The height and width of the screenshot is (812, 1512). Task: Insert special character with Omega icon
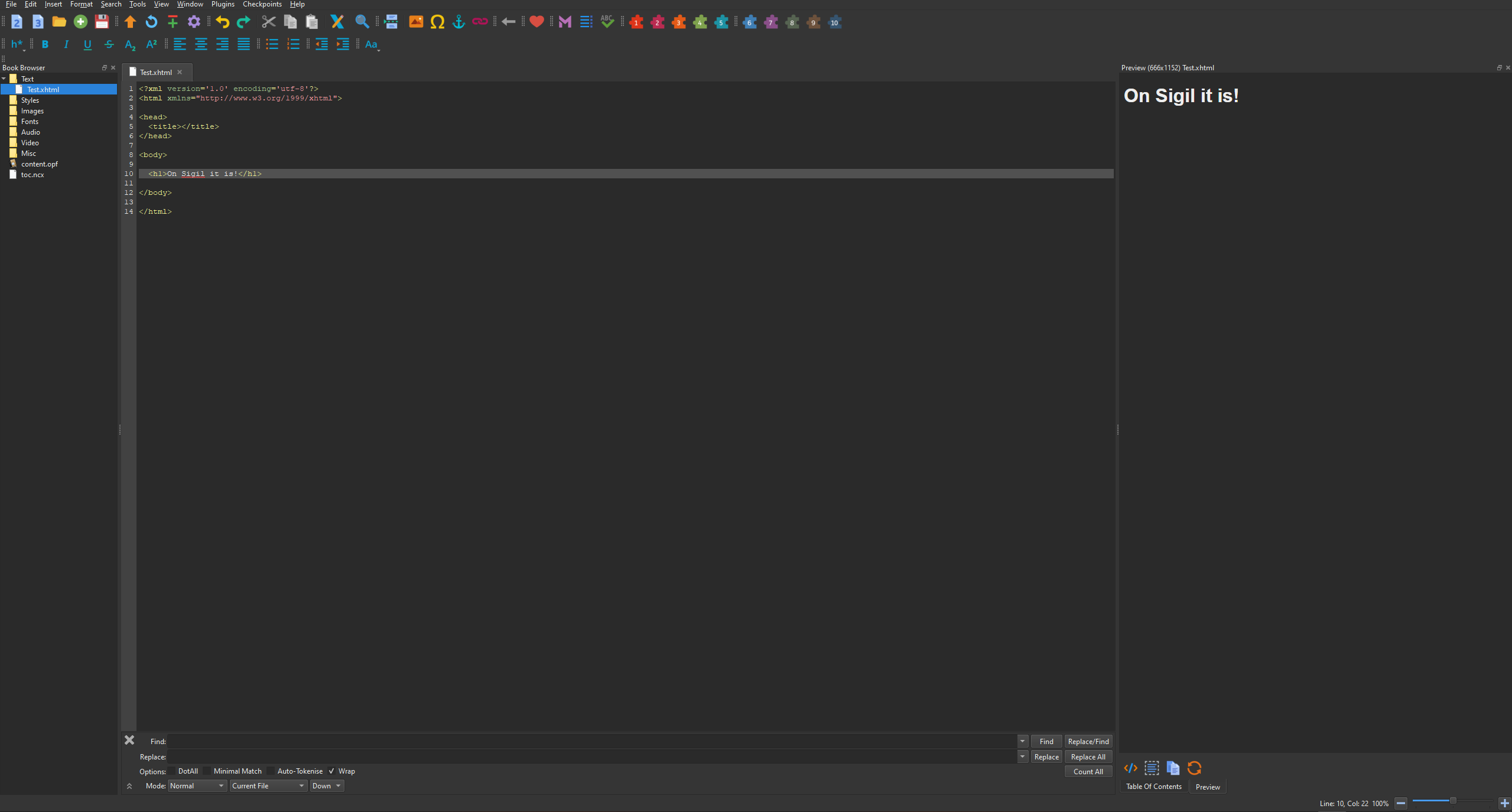437,22
